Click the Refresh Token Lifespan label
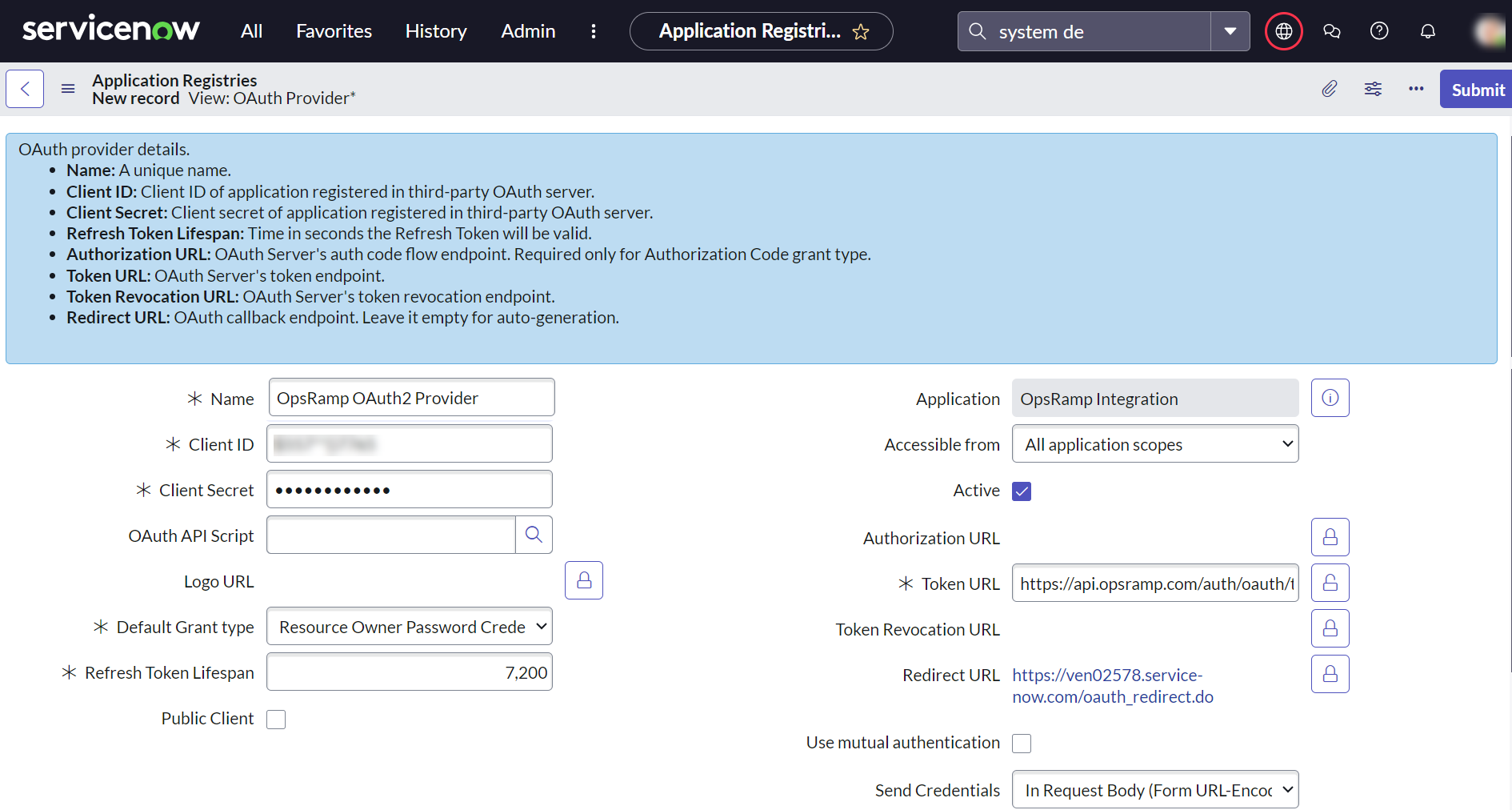 [x=169, y=672]
